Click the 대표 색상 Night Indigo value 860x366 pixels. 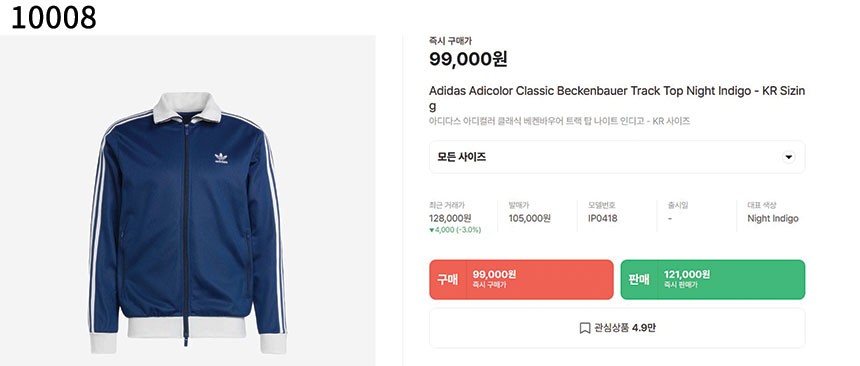coord(773,218)
